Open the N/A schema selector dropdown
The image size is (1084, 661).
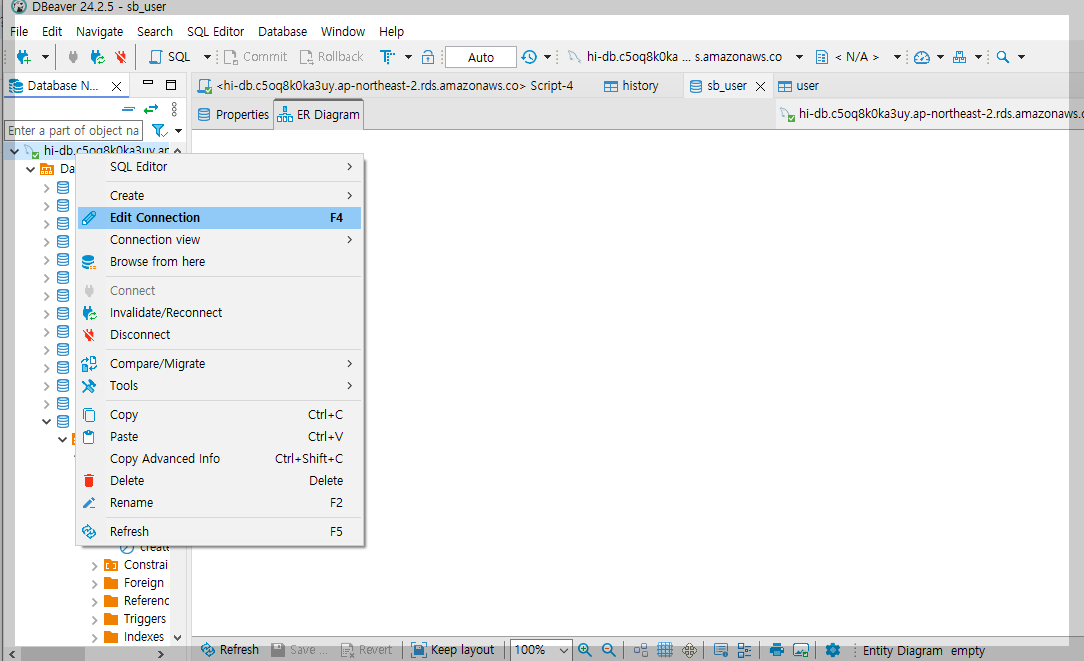897,57
